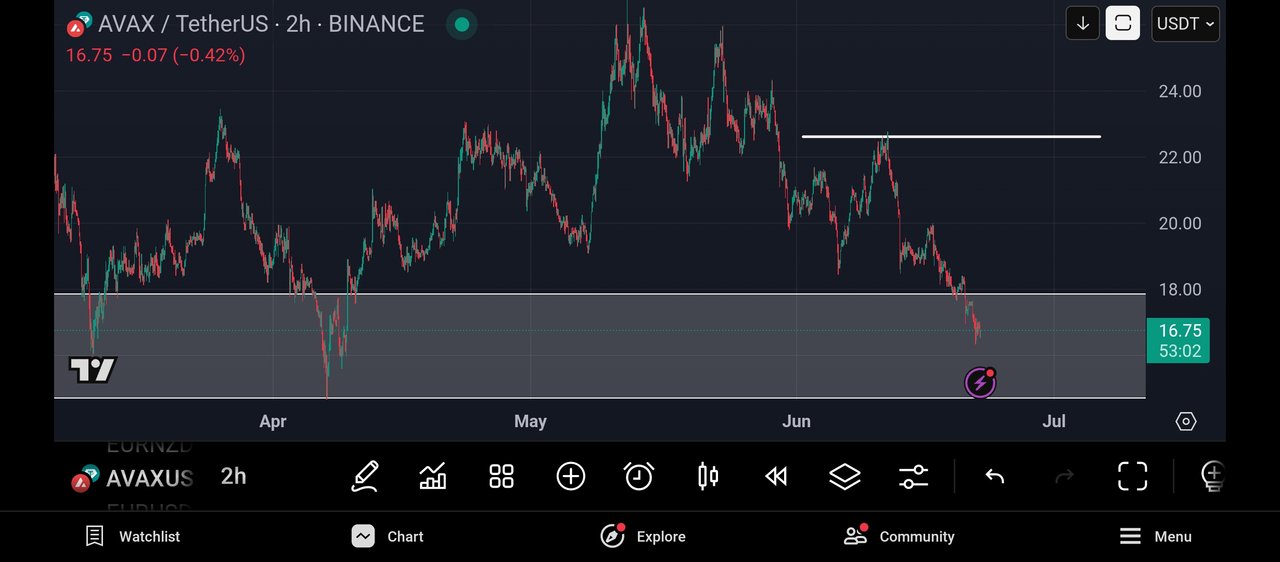The height and width of the screenshot is (562, 1280).
Task: Select the drawing pencil tool
Action: click(365, 476)
